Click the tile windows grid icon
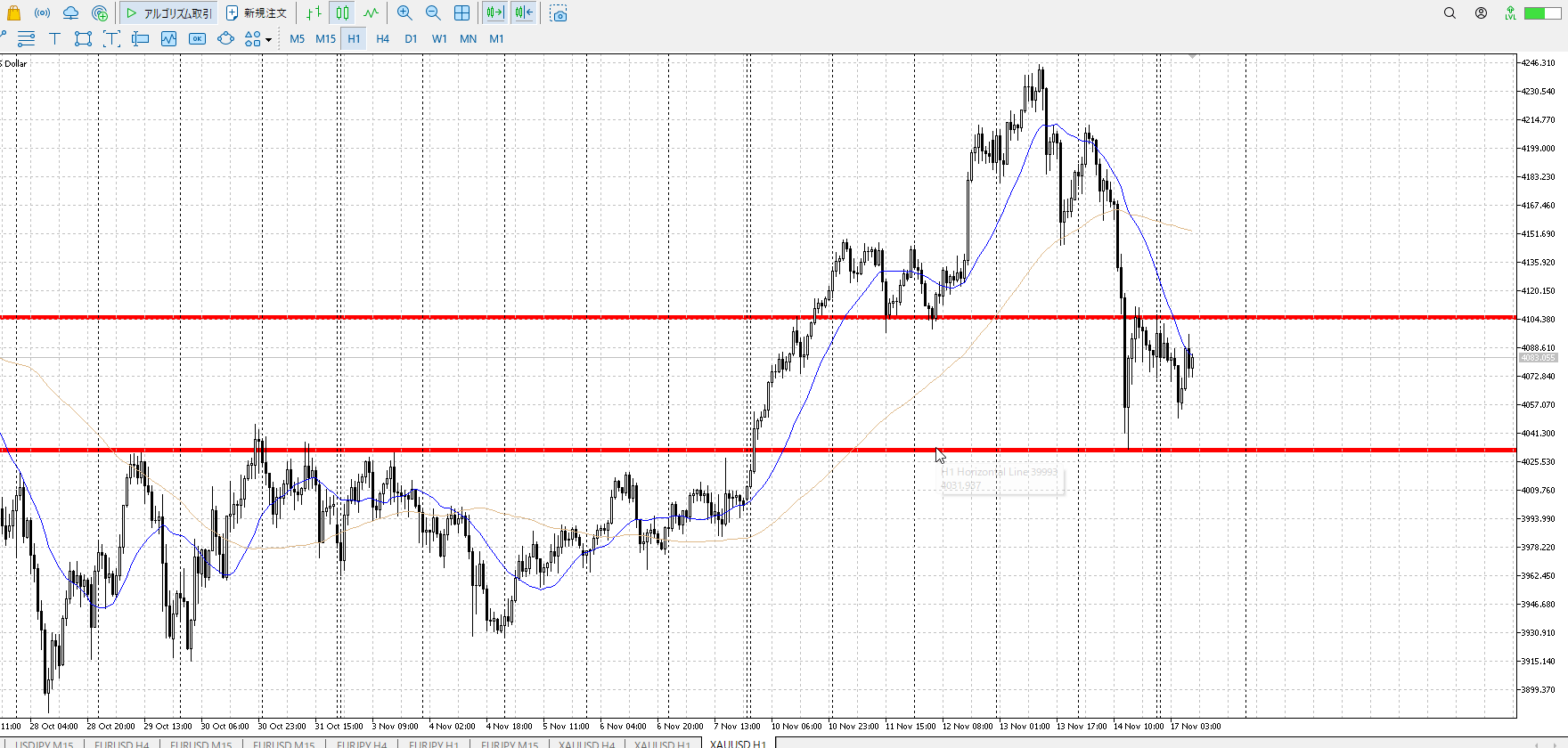 pos(461,13)
